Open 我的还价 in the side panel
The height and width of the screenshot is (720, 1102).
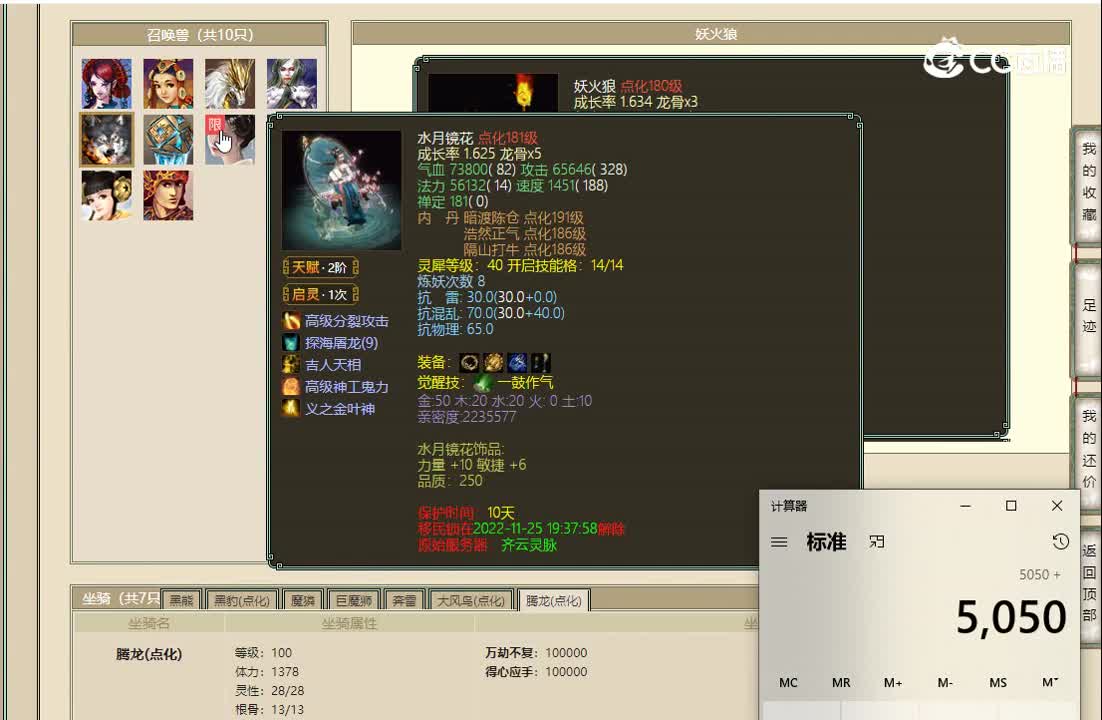pos(1089,449)
